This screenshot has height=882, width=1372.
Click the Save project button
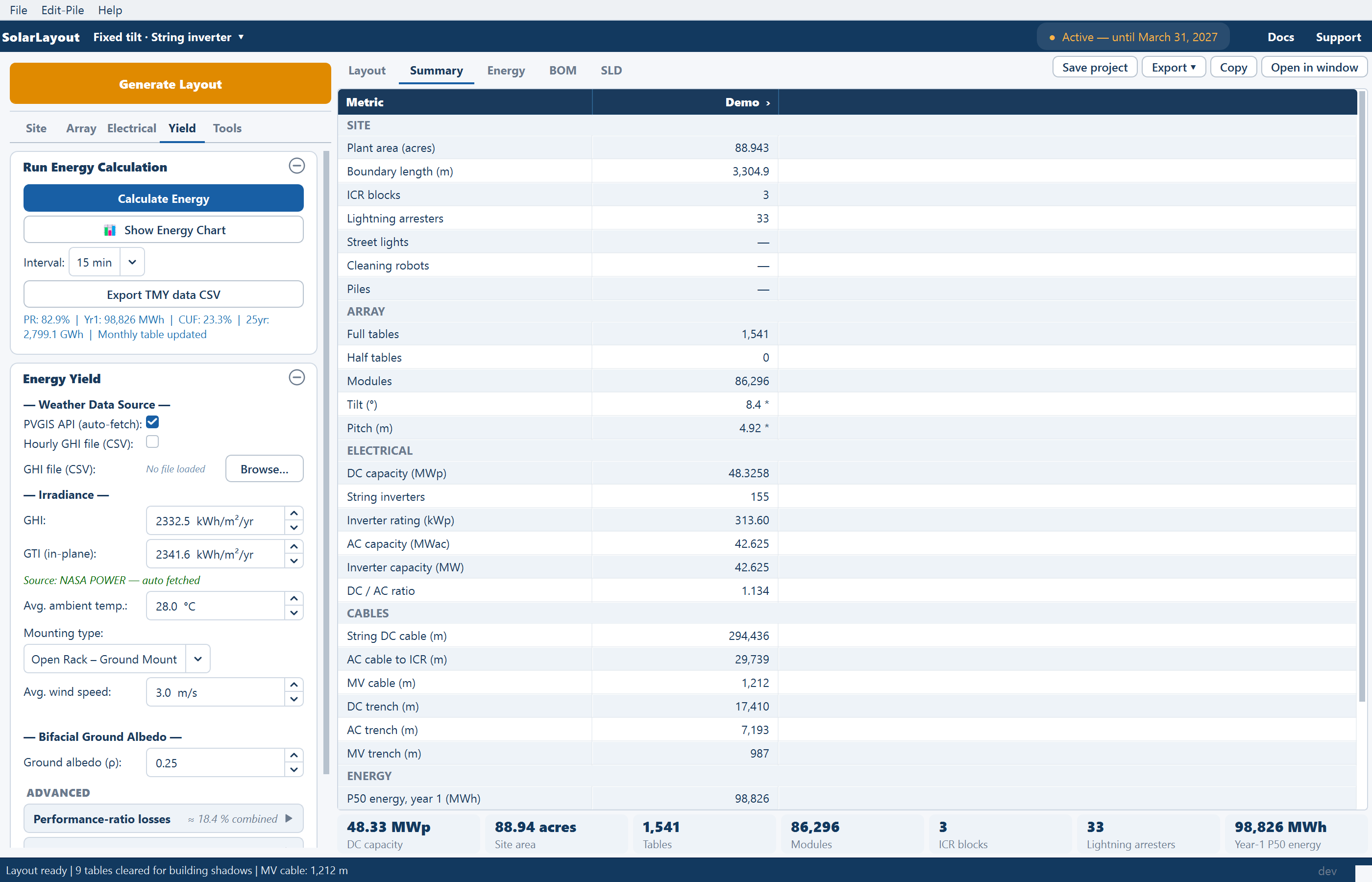[x=1094, y=68]
